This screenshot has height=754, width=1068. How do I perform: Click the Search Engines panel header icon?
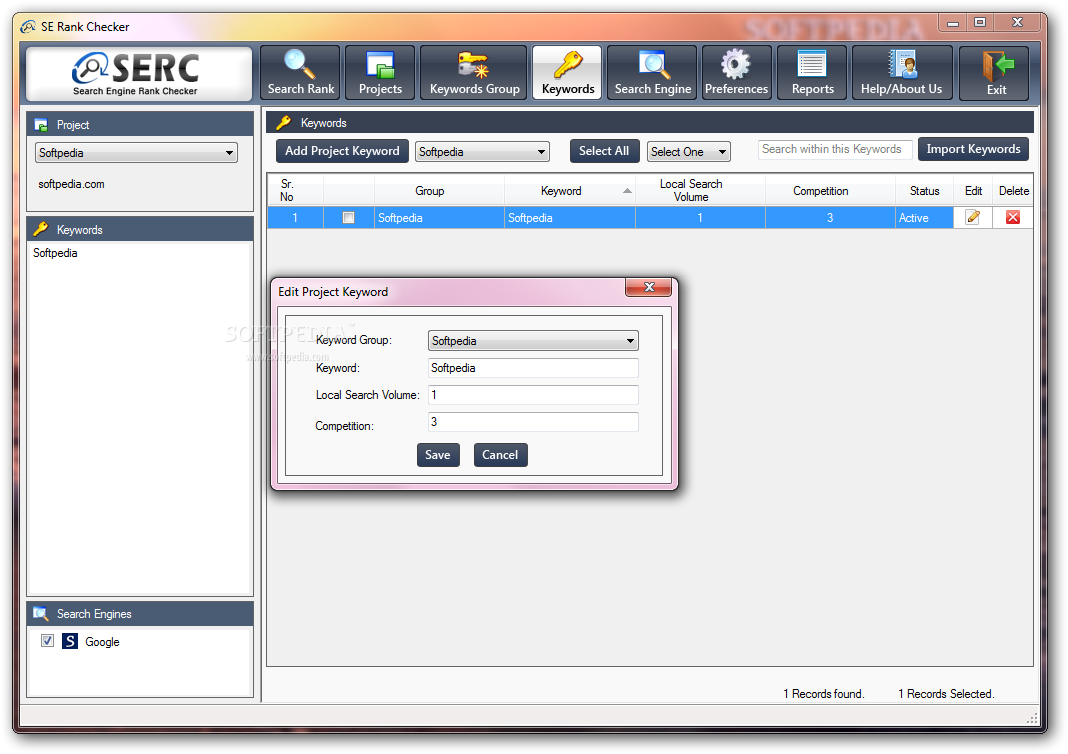[x=41, y=614]
